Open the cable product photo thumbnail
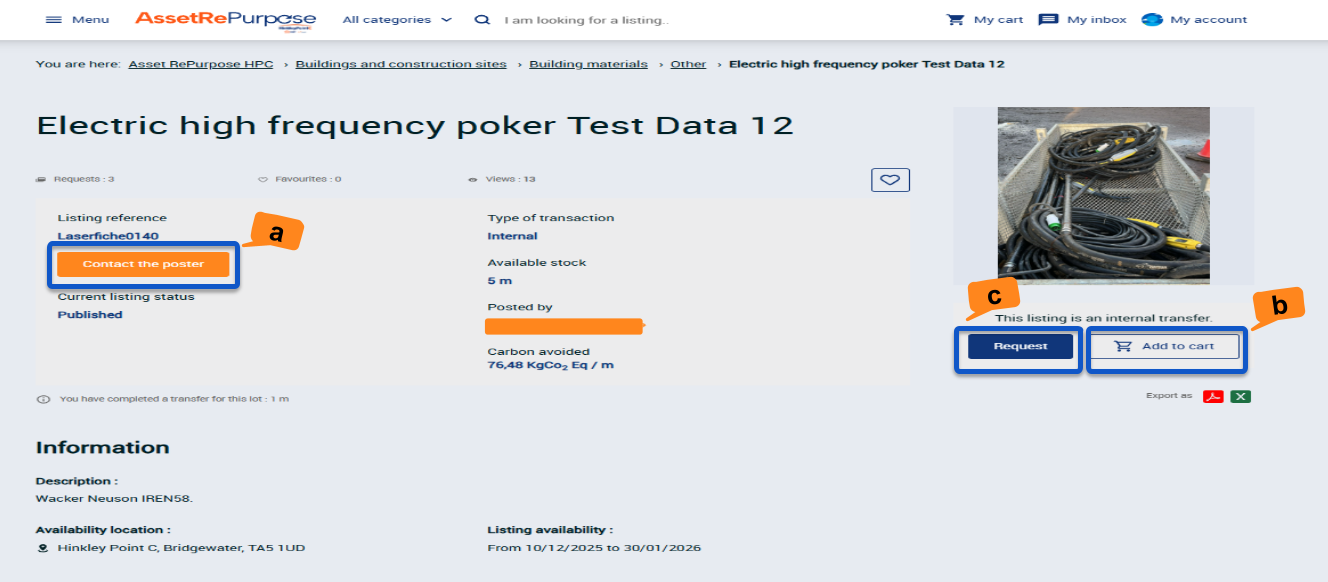 point(1103,195)
